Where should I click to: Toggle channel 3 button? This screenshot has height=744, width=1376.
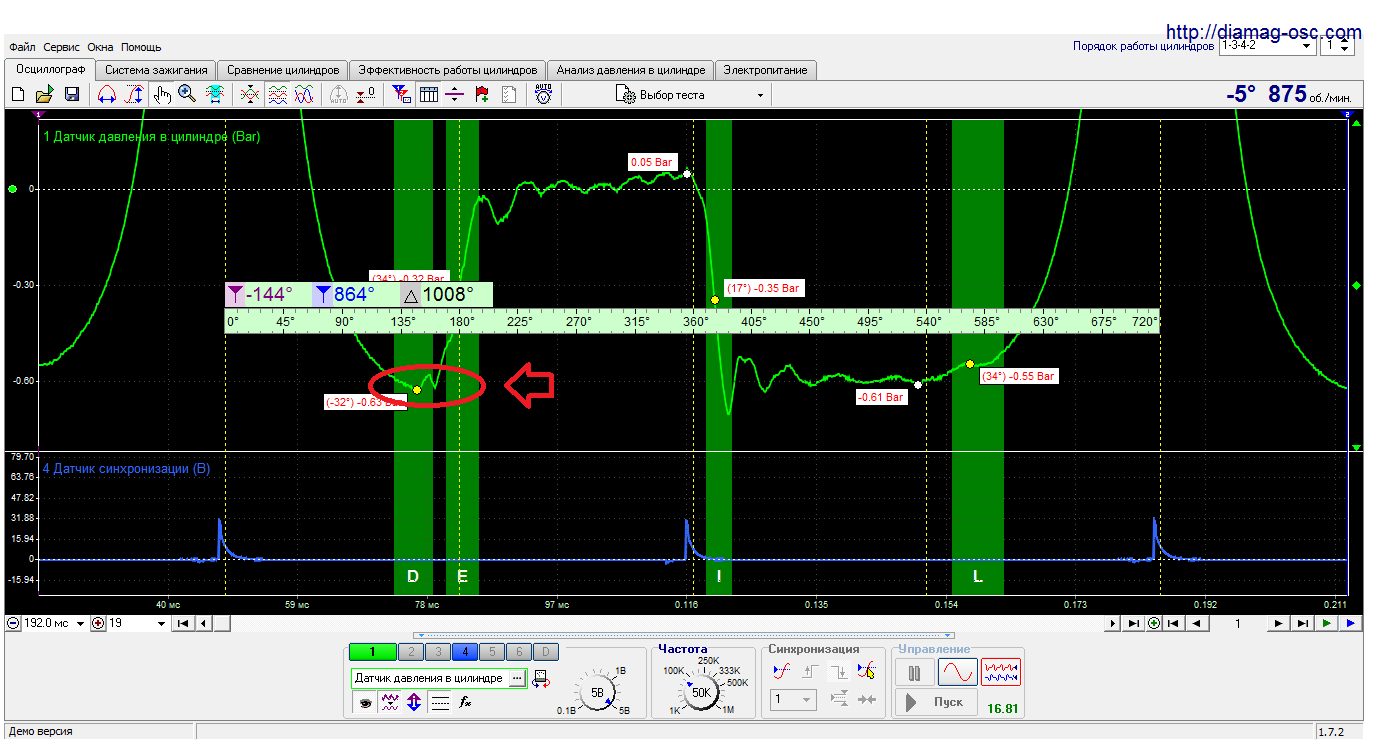point(438,651)
